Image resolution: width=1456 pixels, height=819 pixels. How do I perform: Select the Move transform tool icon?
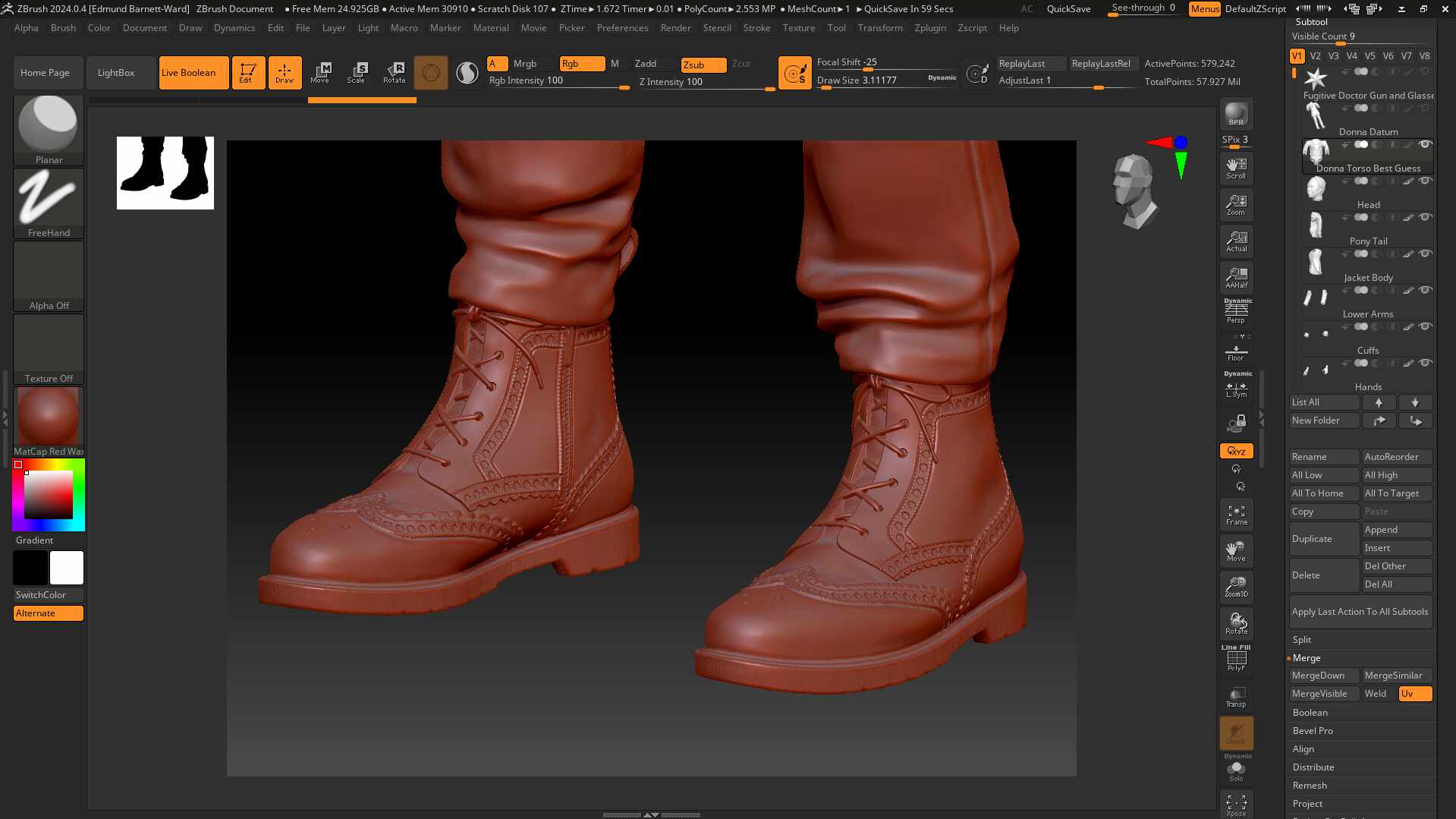(320, 73)
